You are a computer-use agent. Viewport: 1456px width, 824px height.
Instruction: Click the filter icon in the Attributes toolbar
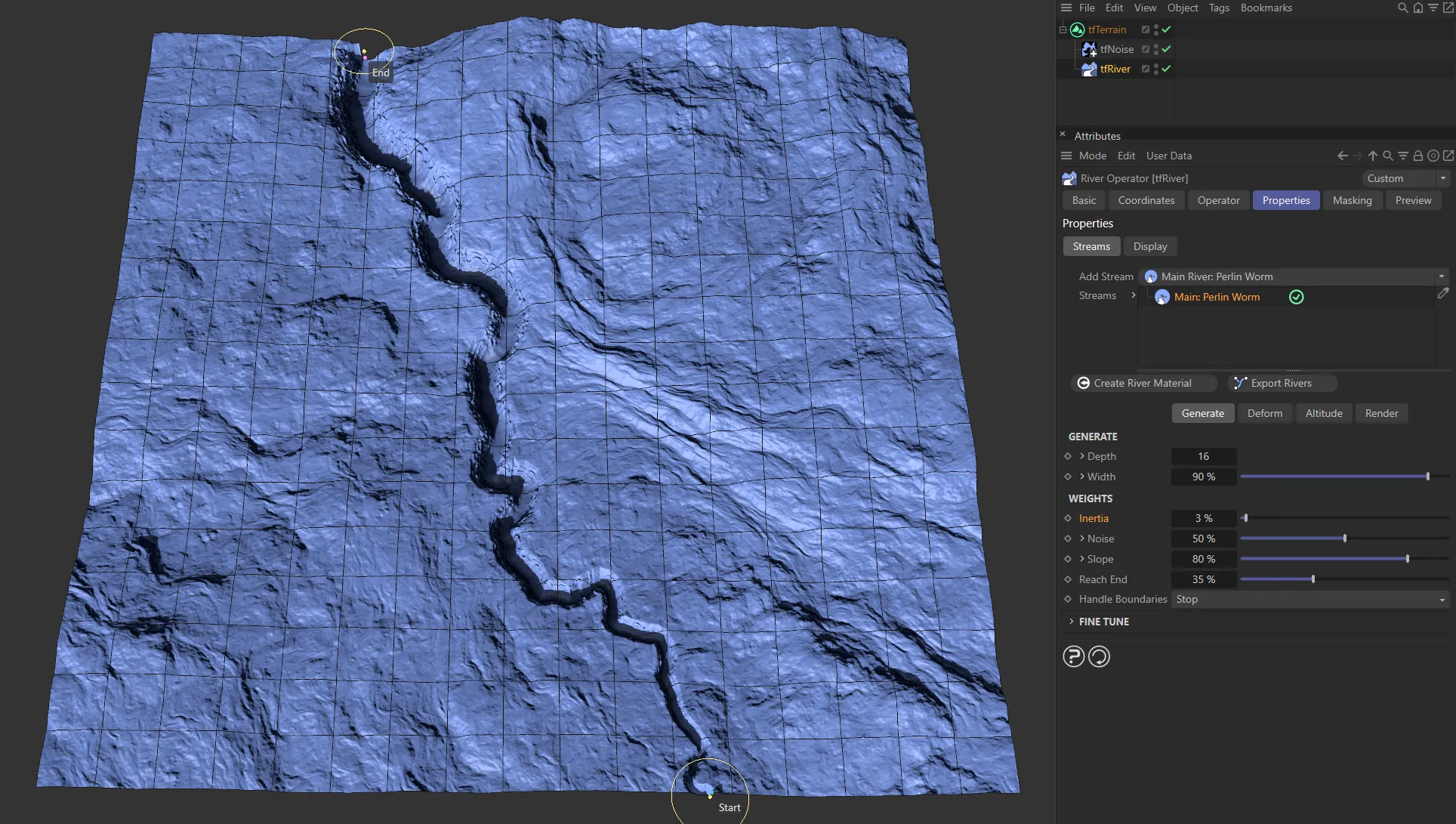pyautogui.click(x=1403, y=156)
